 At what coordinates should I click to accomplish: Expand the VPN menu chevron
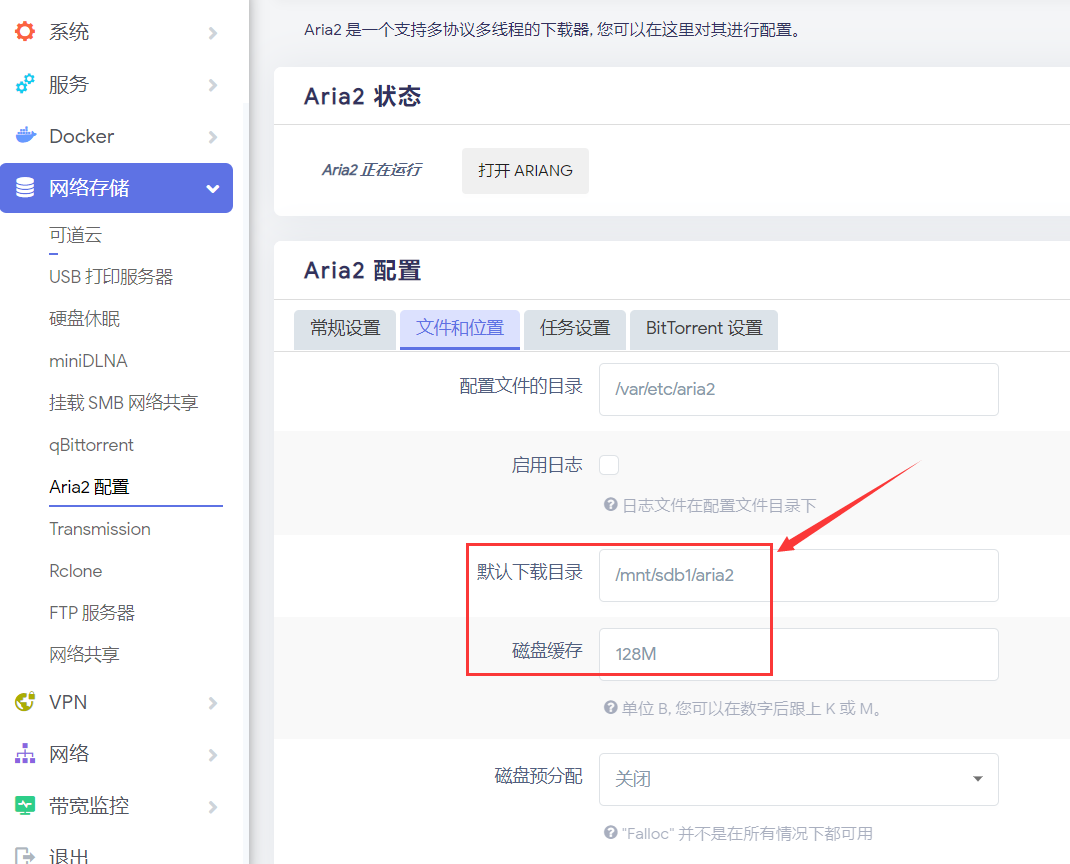(x=212, y=703)
